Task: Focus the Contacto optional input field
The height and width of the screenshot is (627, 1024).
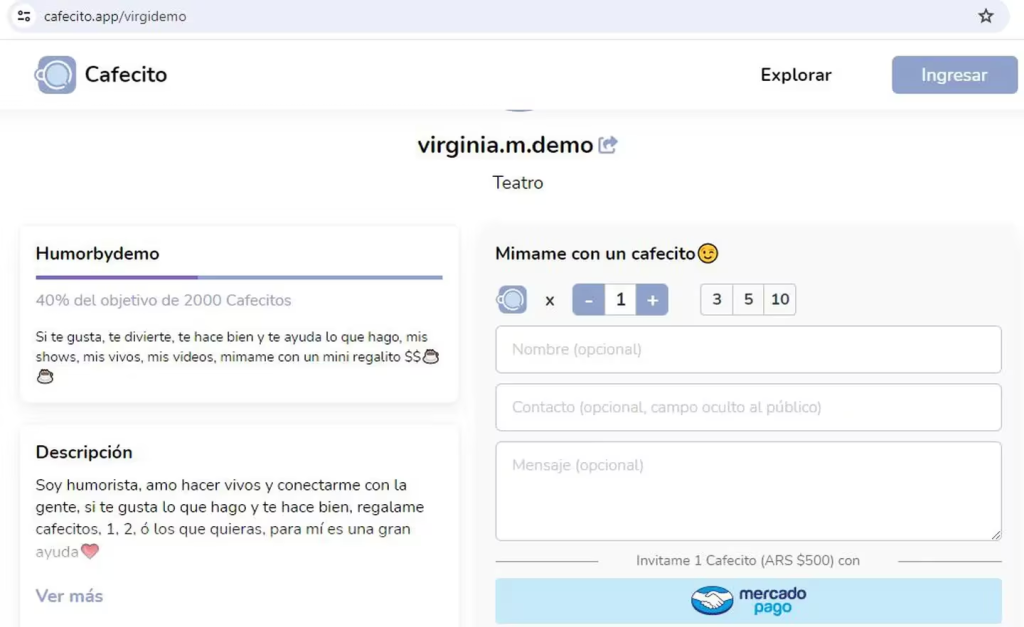Action: [748, 408]
